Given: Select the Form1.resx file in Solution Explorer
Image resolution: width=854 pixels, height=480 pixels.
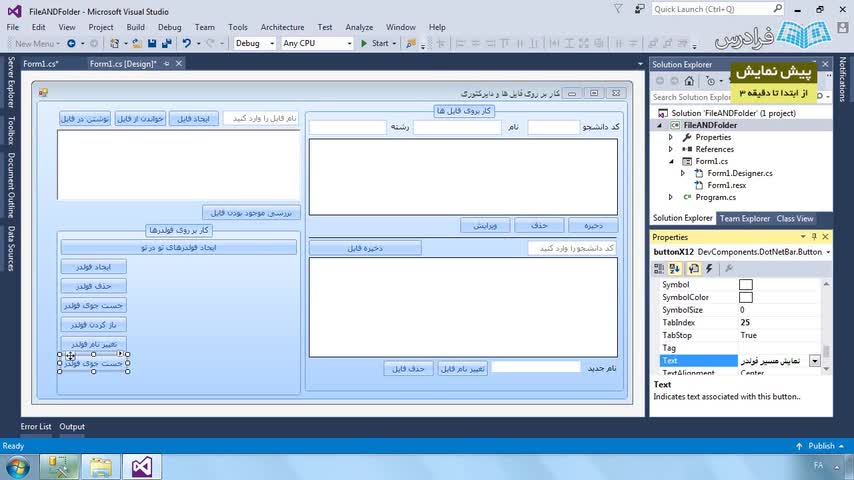Looking at the screenshot, I should pos(726,185).
